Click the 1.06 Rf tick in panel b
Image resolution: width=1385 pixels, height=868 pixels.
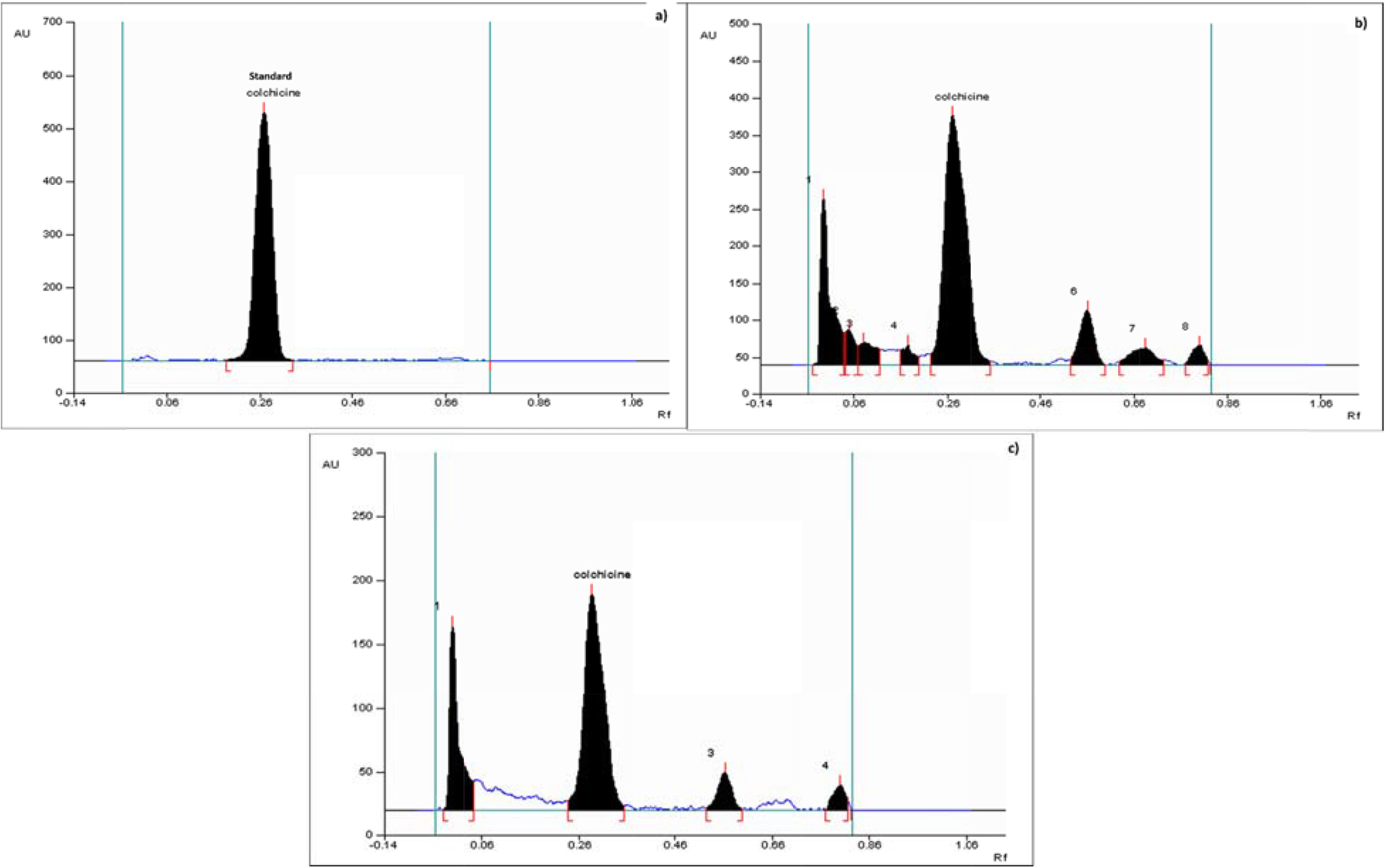point(1321,404)
